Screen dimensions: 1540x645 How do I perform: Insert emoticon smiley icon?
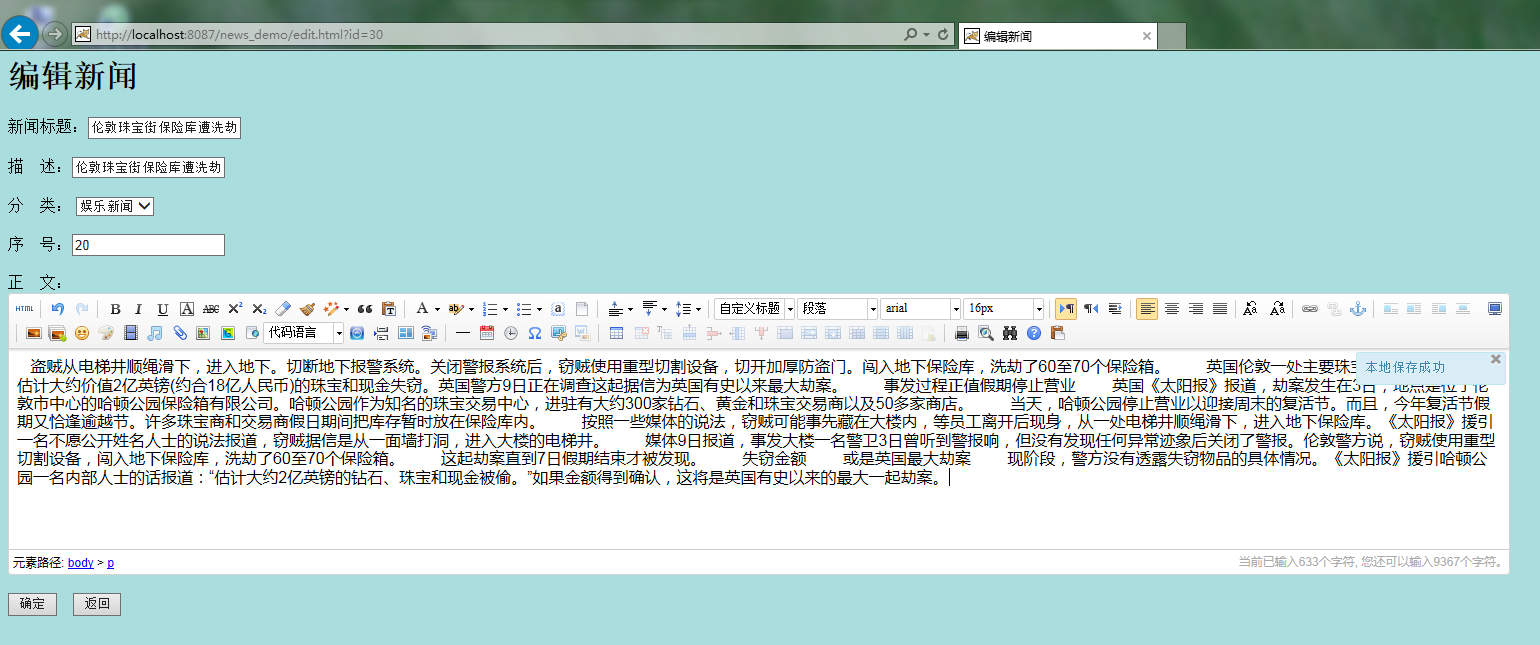click(x=82, y=332)
